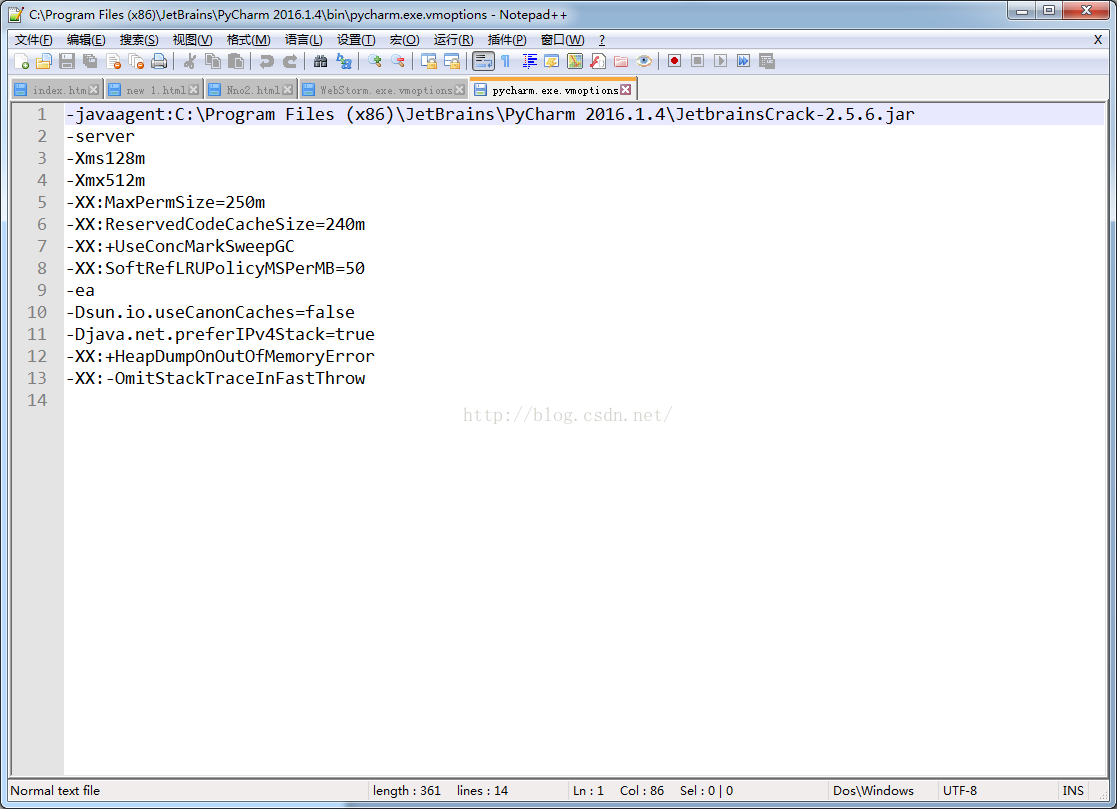Toggle Show All Characters pilcrow icon
Image resolution: width=1117 pixels, height=809 pixels.
click(x=506, y=62)
